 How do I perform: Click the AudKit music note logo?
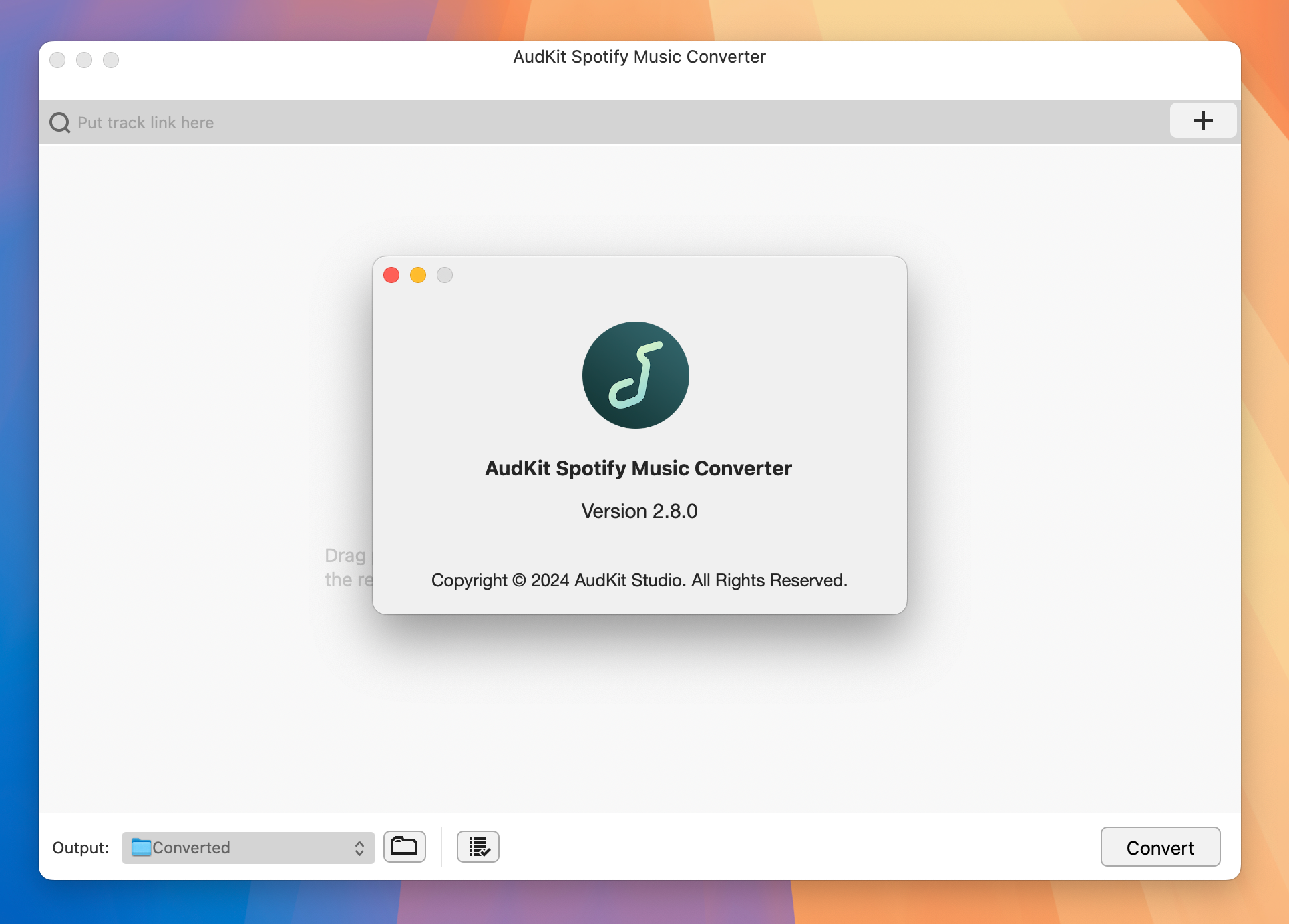tap(636, 375)
